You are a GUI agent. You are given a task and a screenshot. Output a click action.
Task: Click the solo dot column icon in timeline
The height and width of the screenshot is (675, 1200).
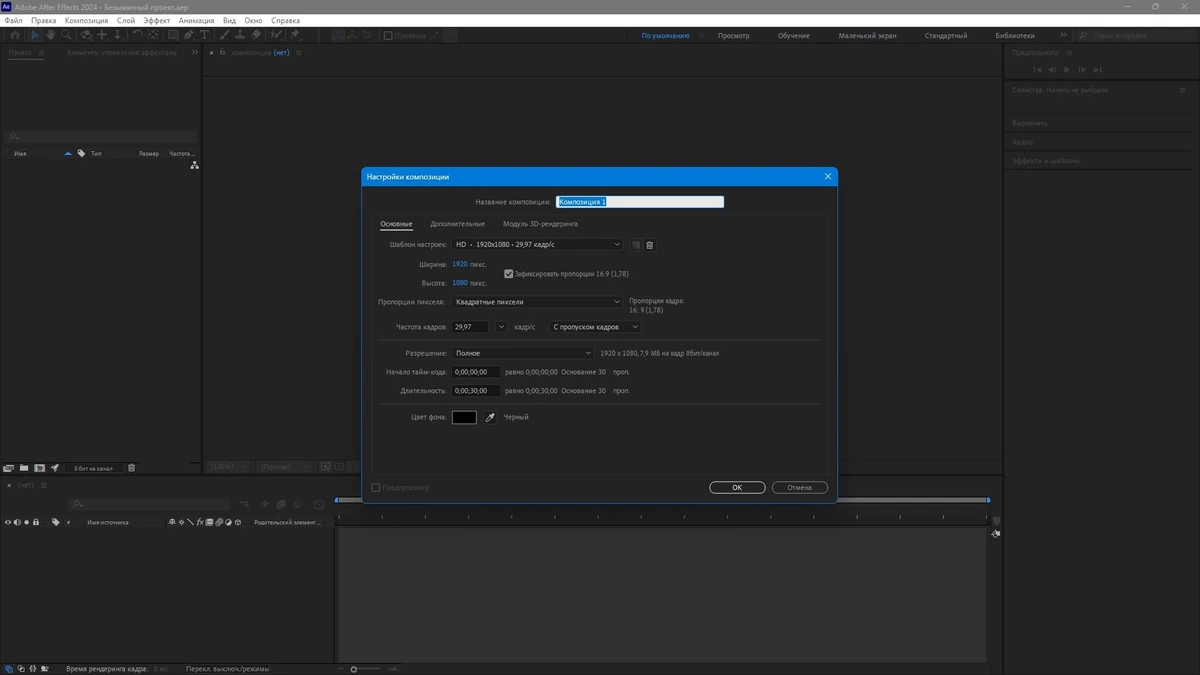coord(27,522)
